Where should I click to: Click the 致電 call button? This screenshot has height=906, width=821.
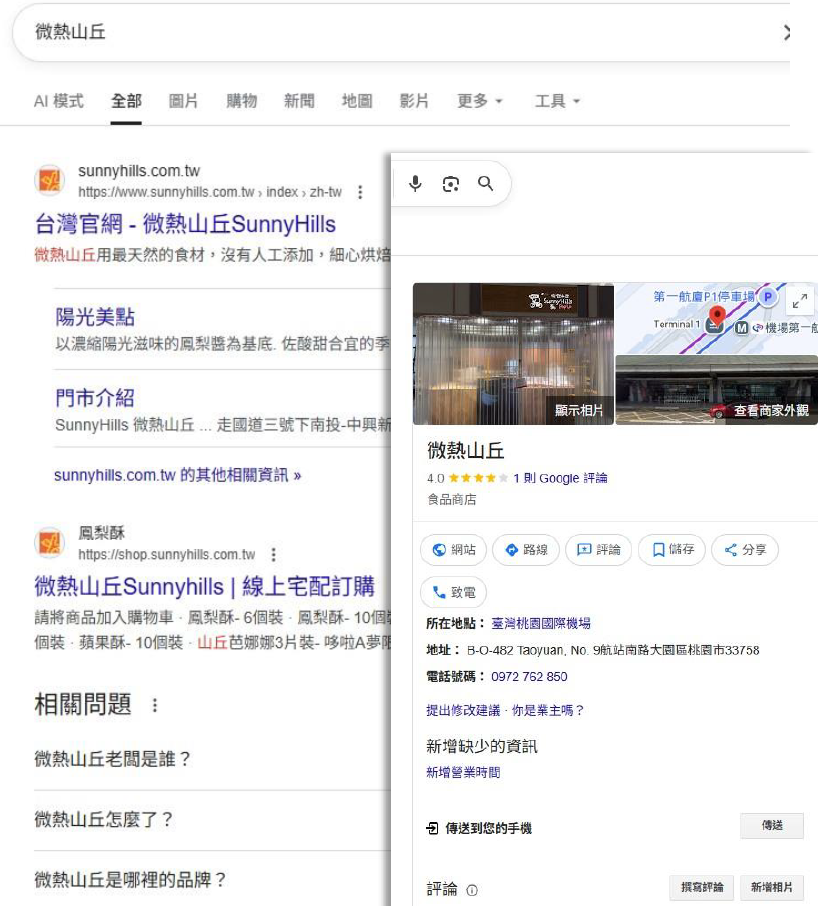click(x=454, y=592)
